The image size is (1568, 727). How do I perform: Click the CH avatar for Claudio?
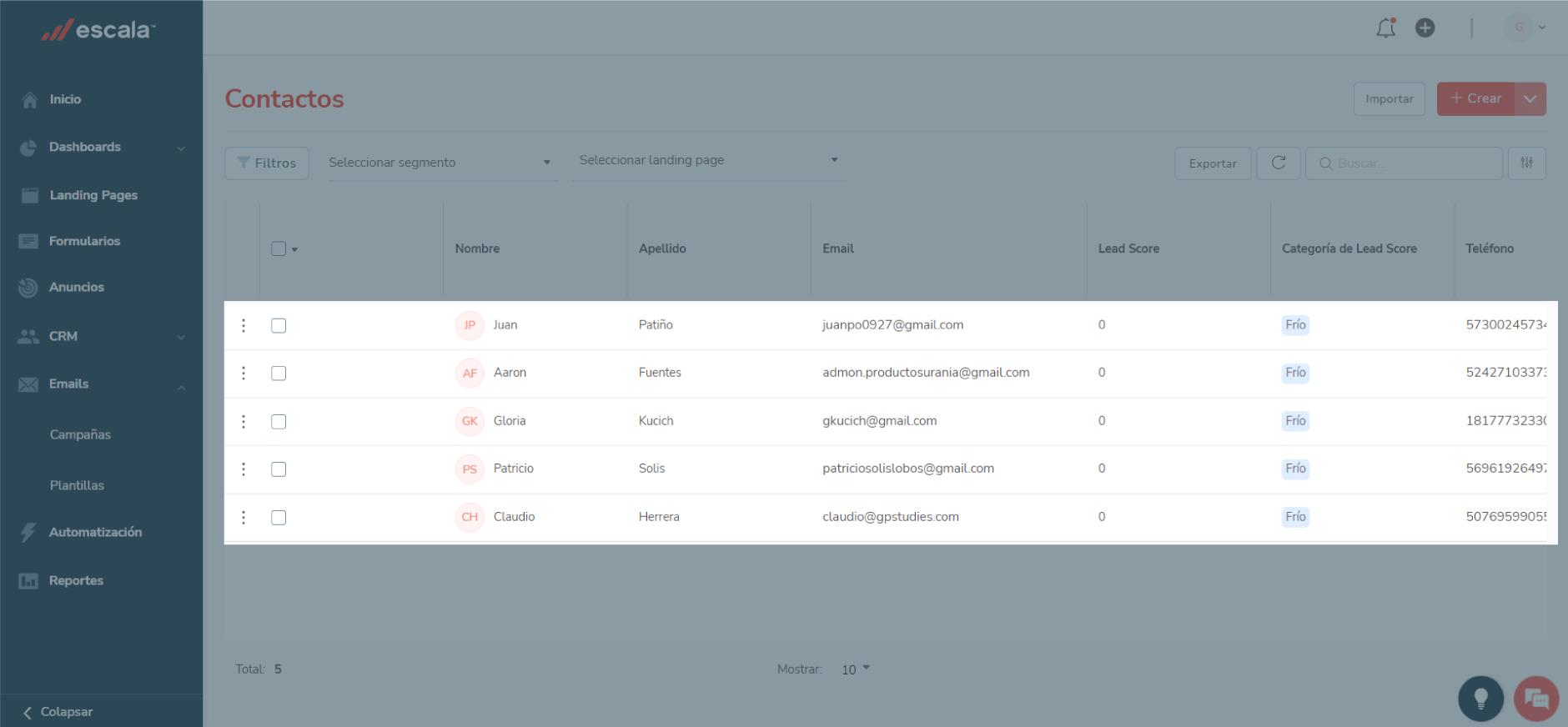point(470,517)
